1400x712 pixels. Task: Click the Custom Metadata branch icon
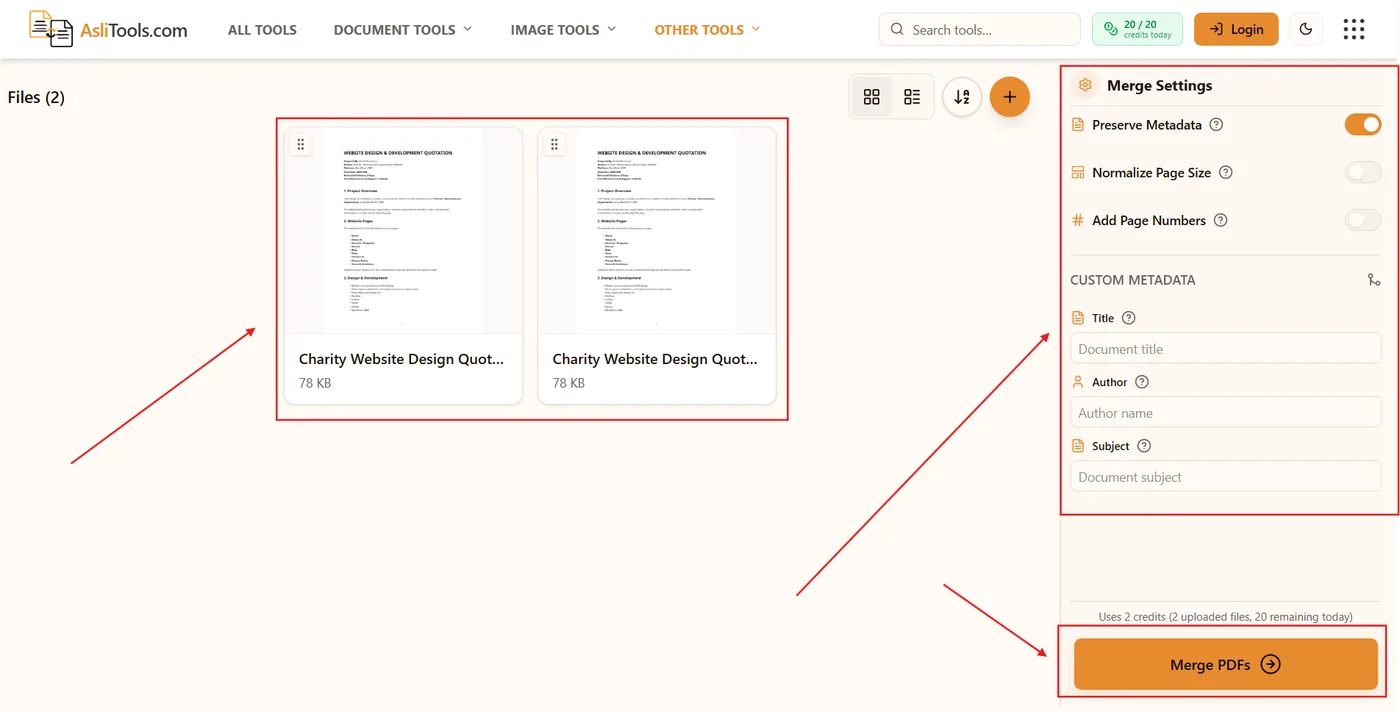(x=1374, y=280)
